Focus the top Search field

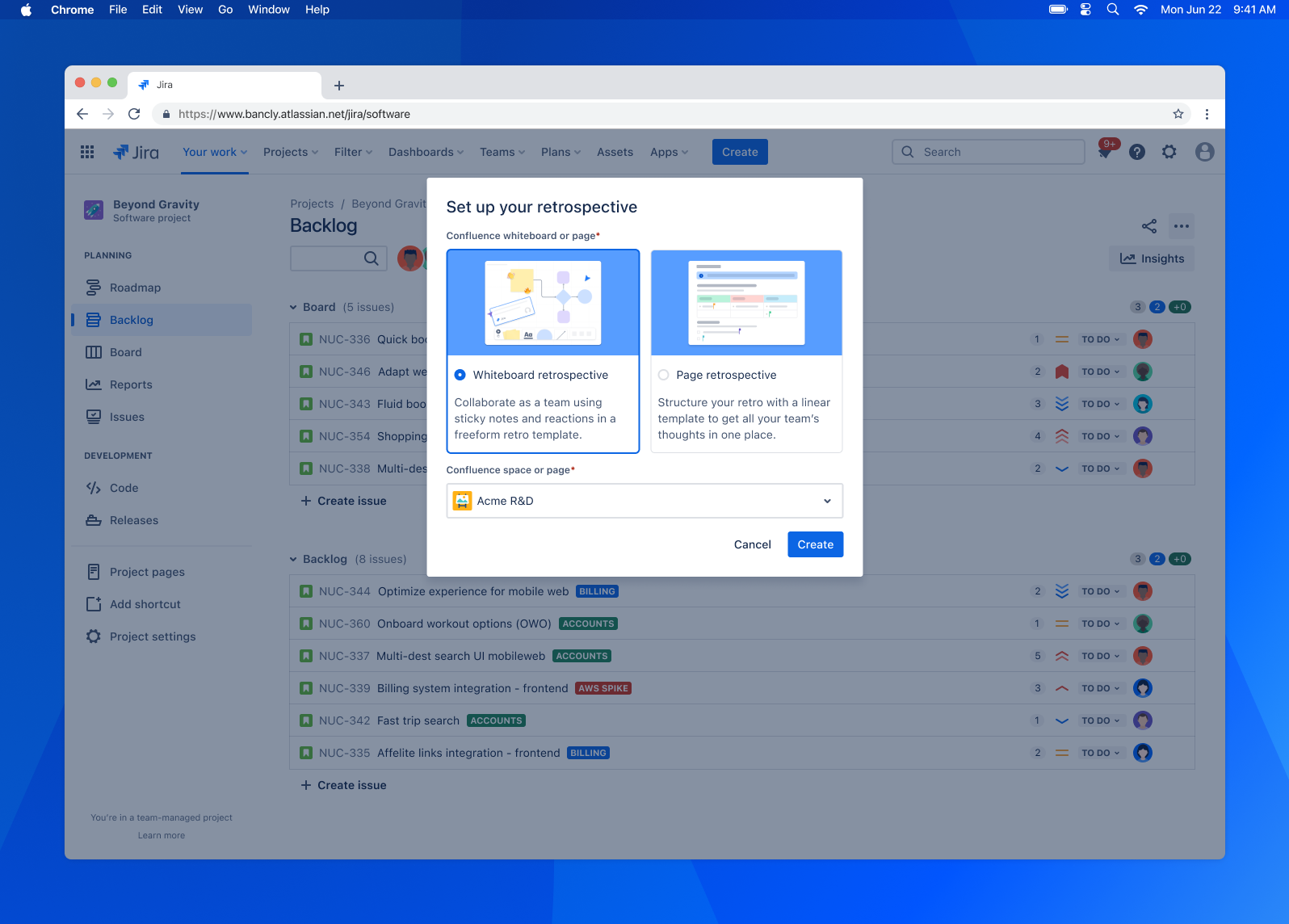[989, 152]
